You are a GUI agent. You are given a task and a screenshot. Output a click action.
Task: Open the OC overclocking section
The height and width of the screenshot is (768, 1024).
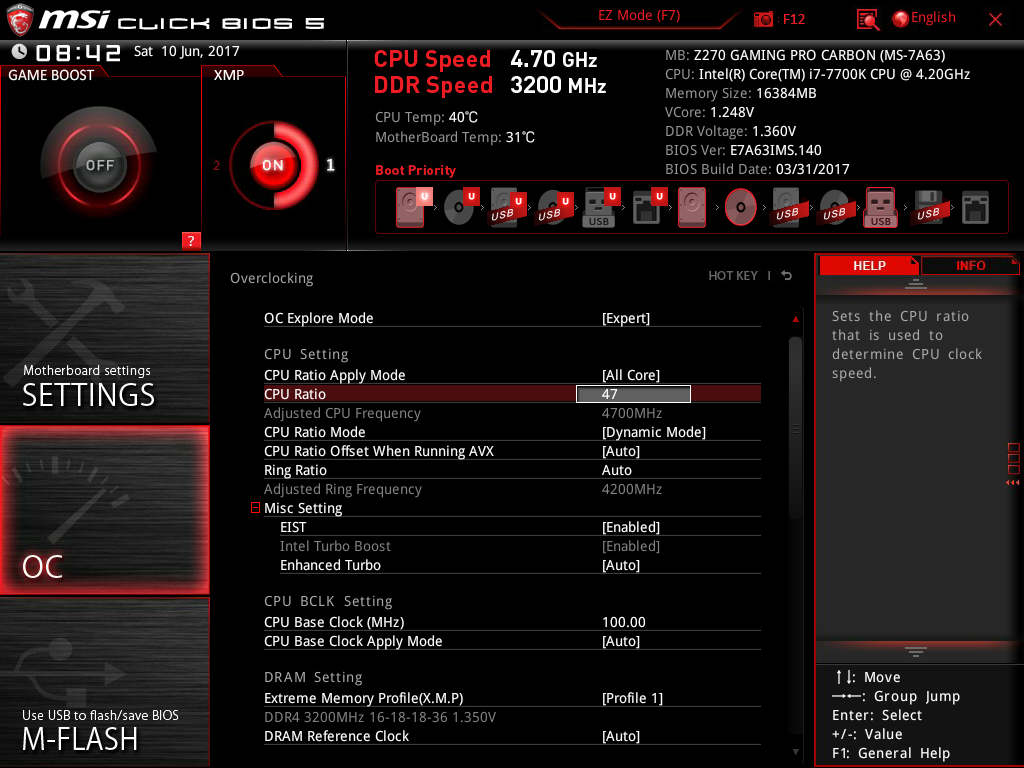pos(104,510)
